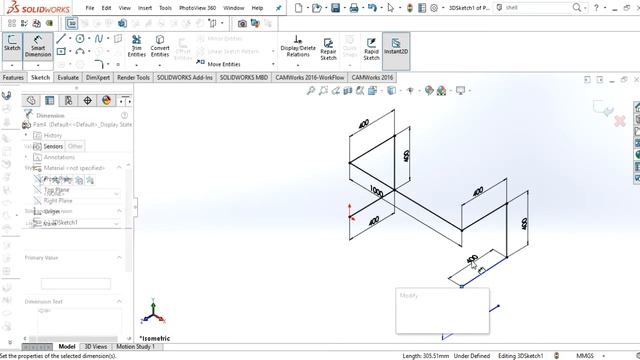Switch to the Evaluate tab
The height and width of the screenshot is (360, 640).
(68, 78)
